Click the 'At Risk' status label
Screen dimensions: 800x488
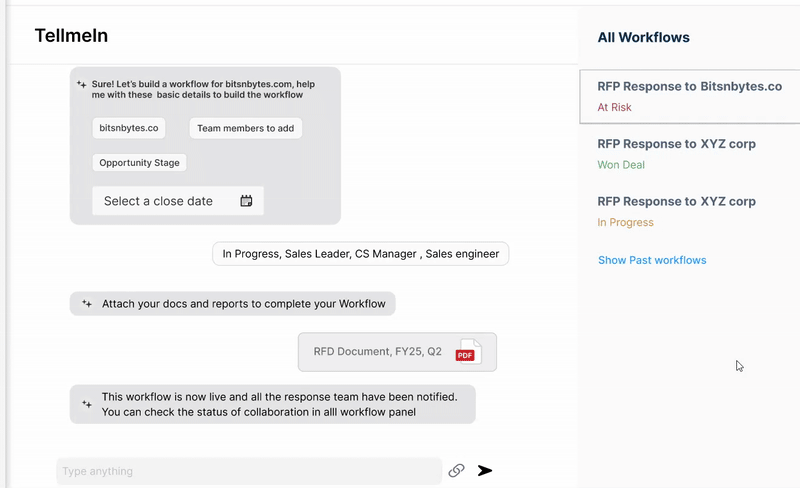(614, 107)
